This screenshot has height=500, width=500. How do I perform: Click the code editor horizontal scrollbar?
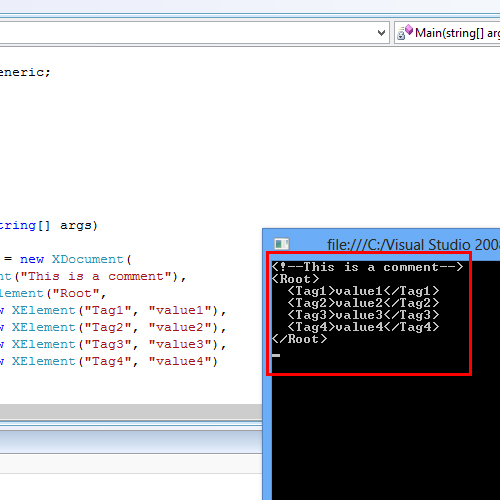tap(131, 412)
